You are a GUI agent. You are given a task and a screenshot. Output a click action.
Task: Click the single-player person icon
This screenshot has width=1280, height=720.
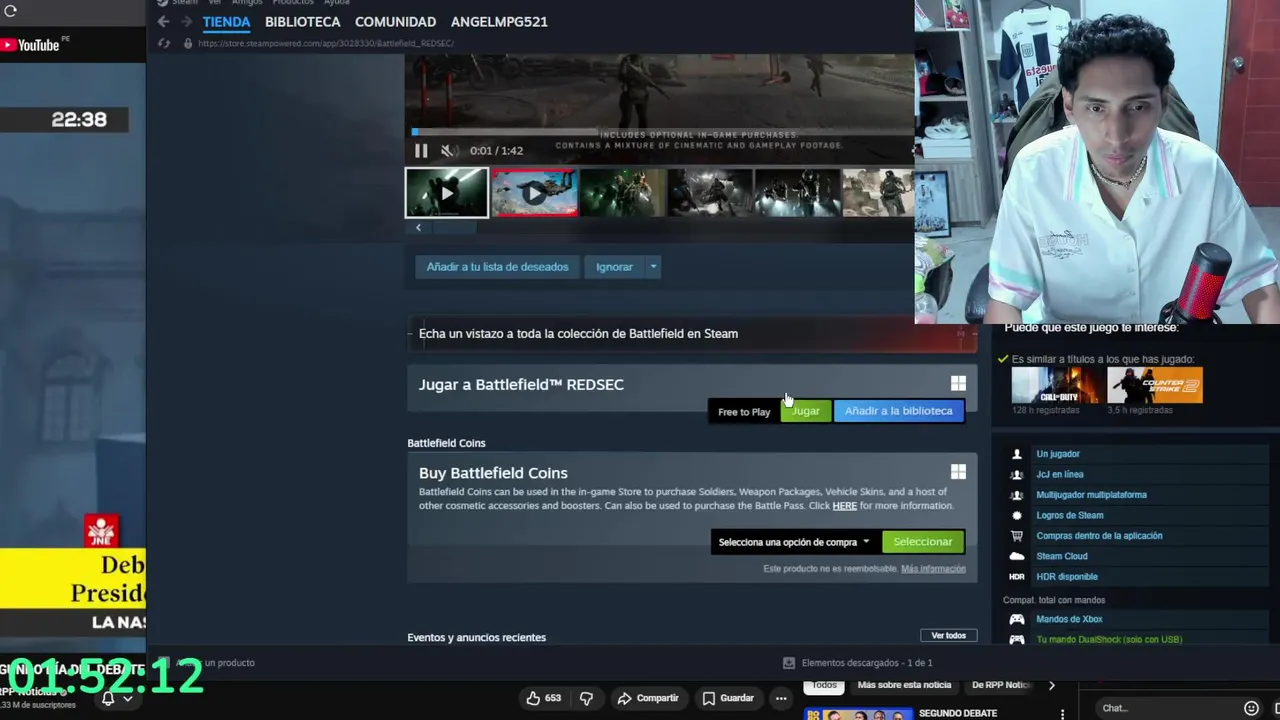1017,454
